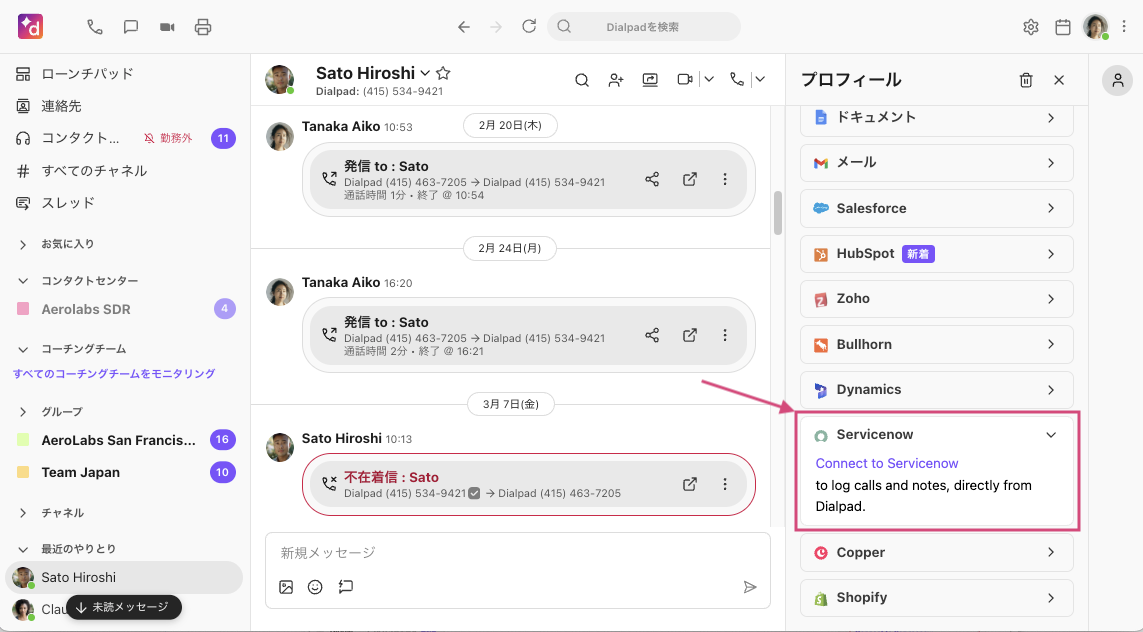
Task: Share the 16:21 call record
Action: coord(652,335)
